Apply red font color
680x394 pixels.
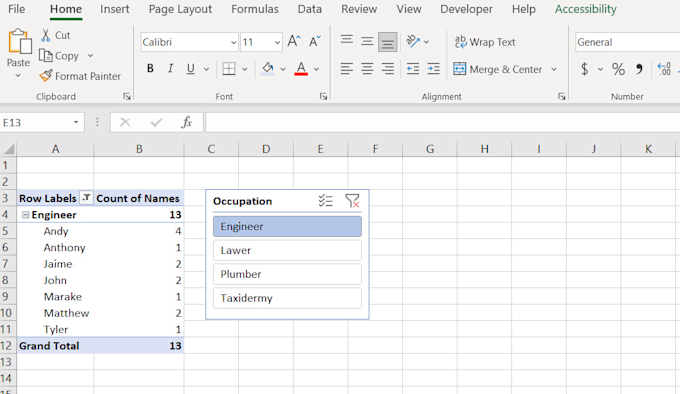coord(301,68)
